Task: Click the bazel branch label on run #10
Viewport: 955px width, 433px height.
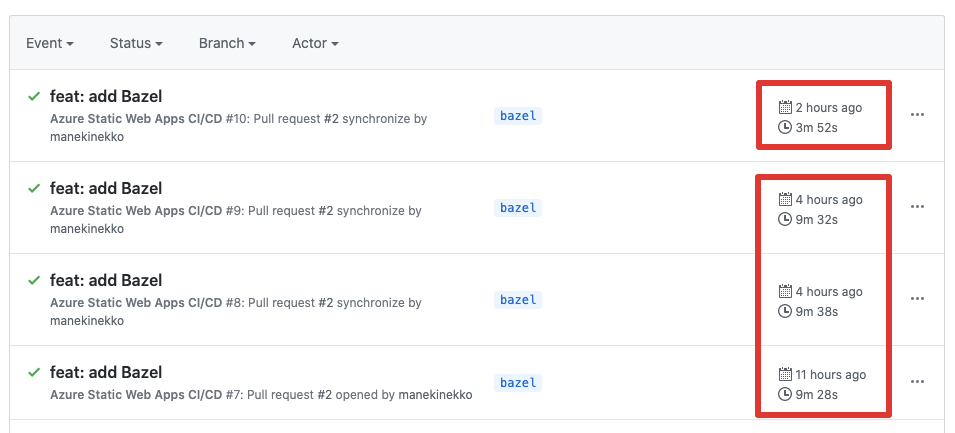Action: pos(518,116)
